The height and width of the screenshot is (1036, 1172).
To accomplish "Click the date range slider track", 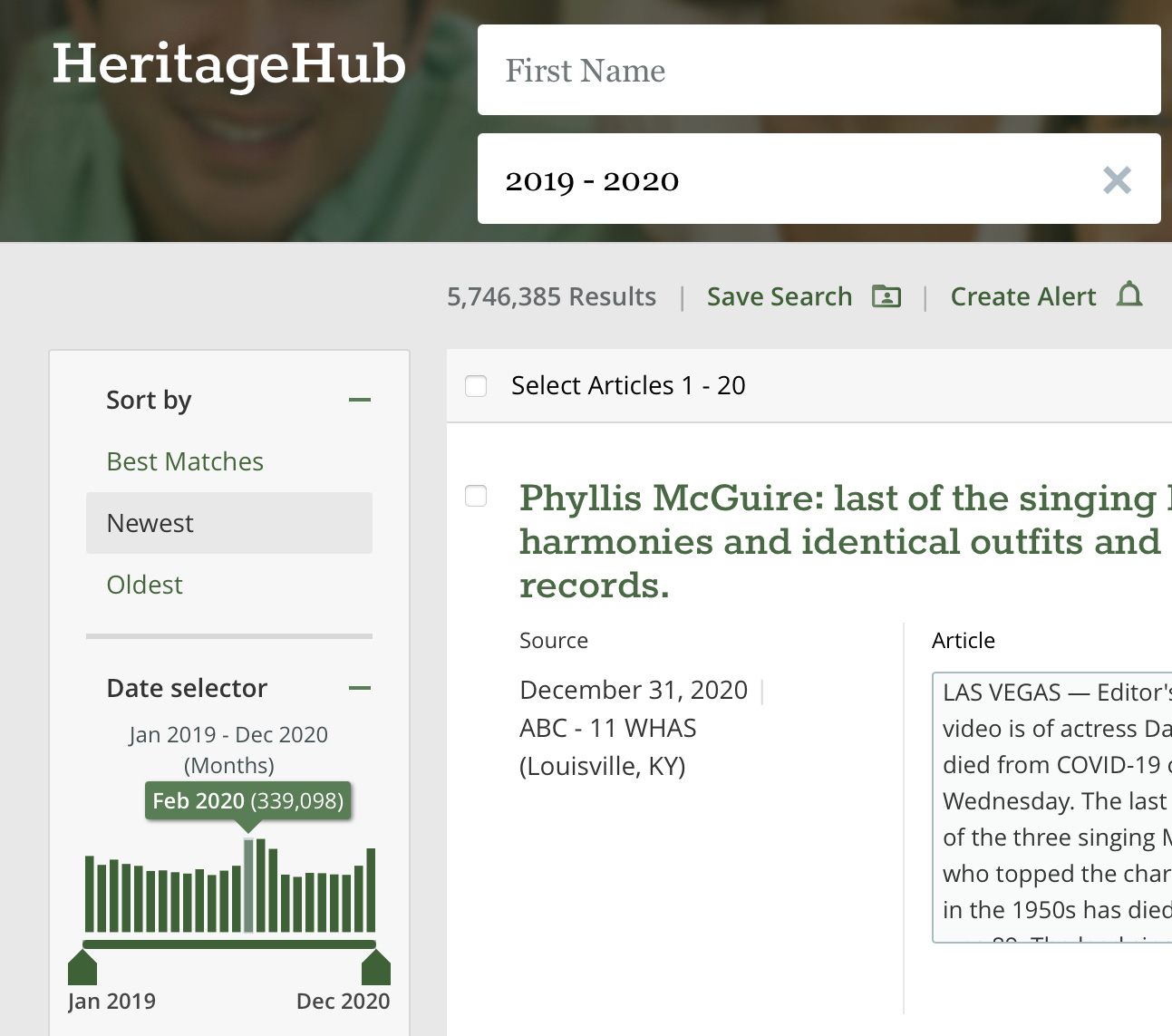I will tap(229, 944).
